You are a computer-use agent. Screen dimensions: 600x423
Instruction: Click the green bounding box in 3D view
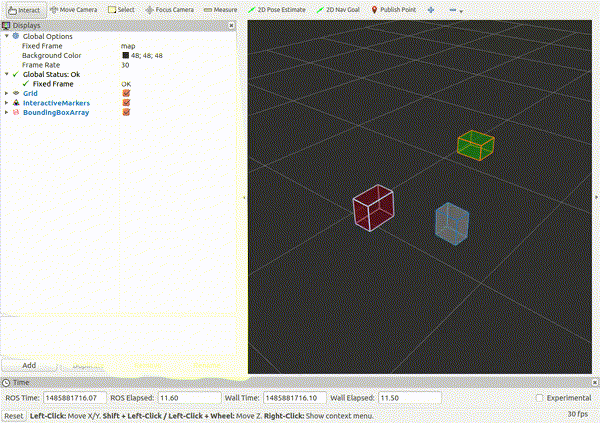click(476, 145)
